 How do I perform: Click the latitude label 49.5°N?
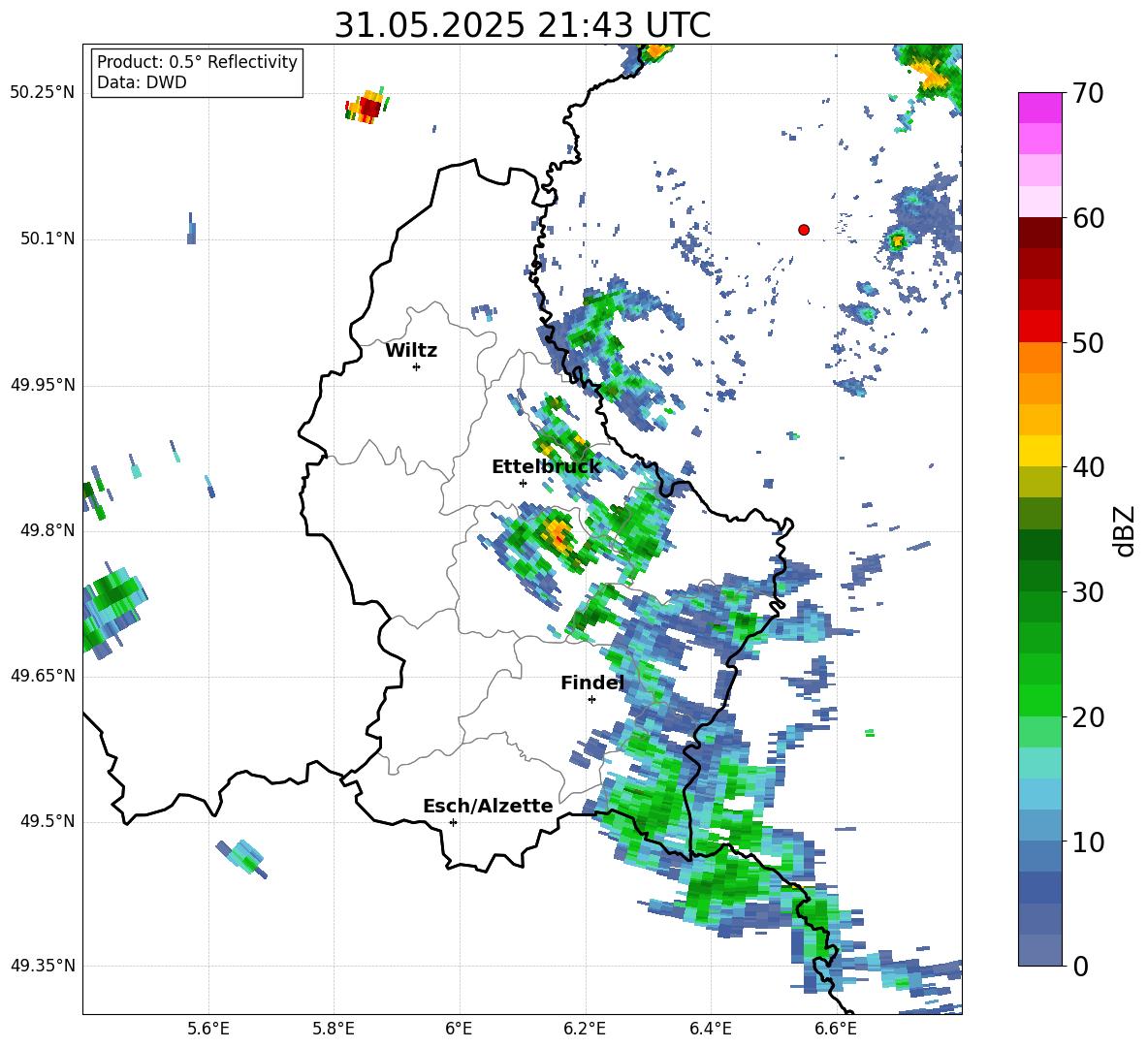[x=48, y=821]
